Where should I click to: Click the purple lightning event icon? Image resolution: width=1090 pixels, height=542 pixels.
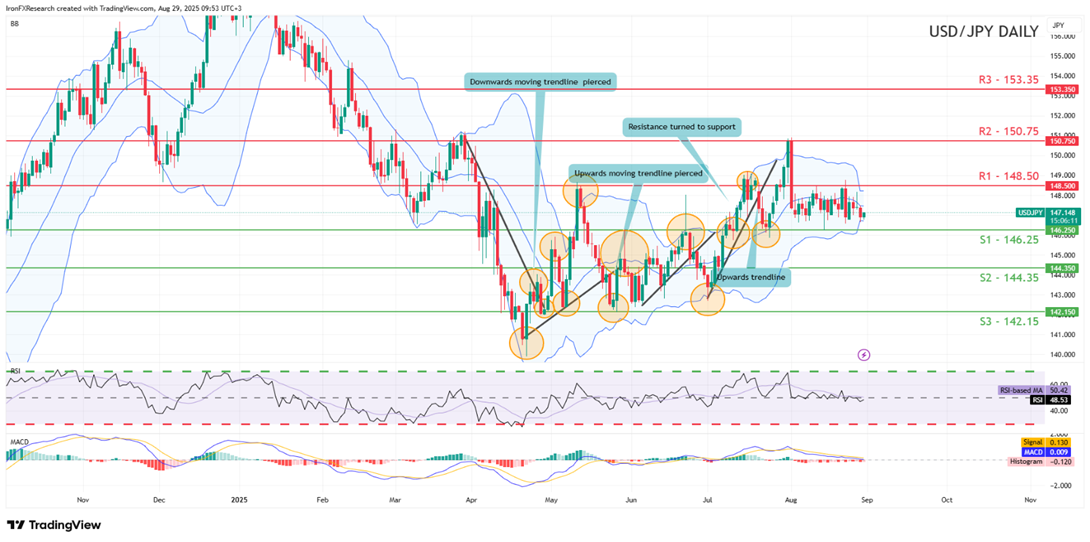[864, 354]
